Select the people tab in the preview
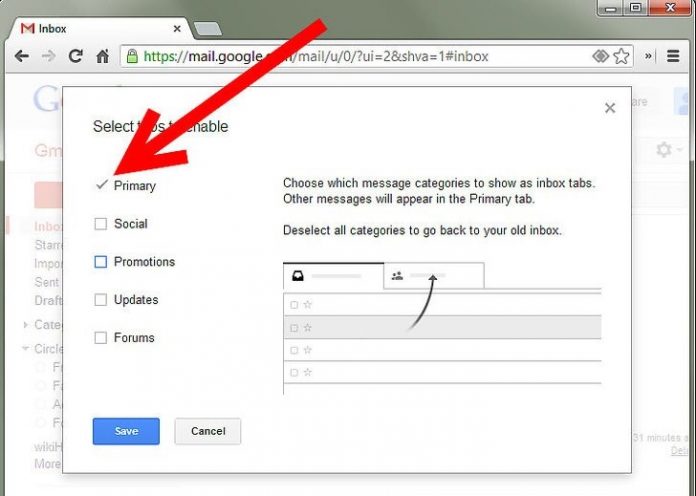The height and width of the screenshot is (496, 696). pyautogui.click(x=432, y=275)
